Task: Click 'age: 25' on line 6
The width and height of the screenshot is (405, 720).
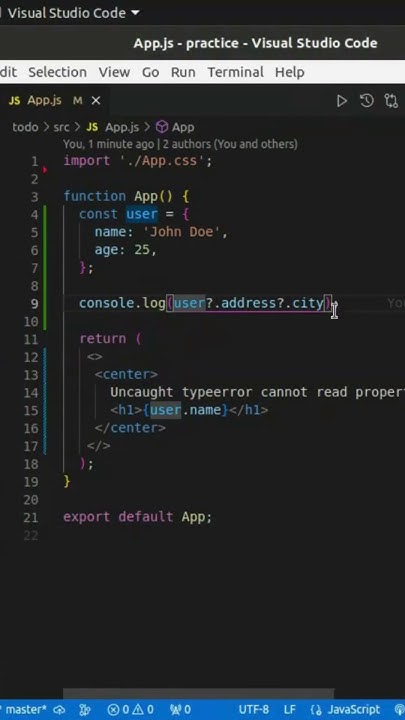Action: point(122,250)
